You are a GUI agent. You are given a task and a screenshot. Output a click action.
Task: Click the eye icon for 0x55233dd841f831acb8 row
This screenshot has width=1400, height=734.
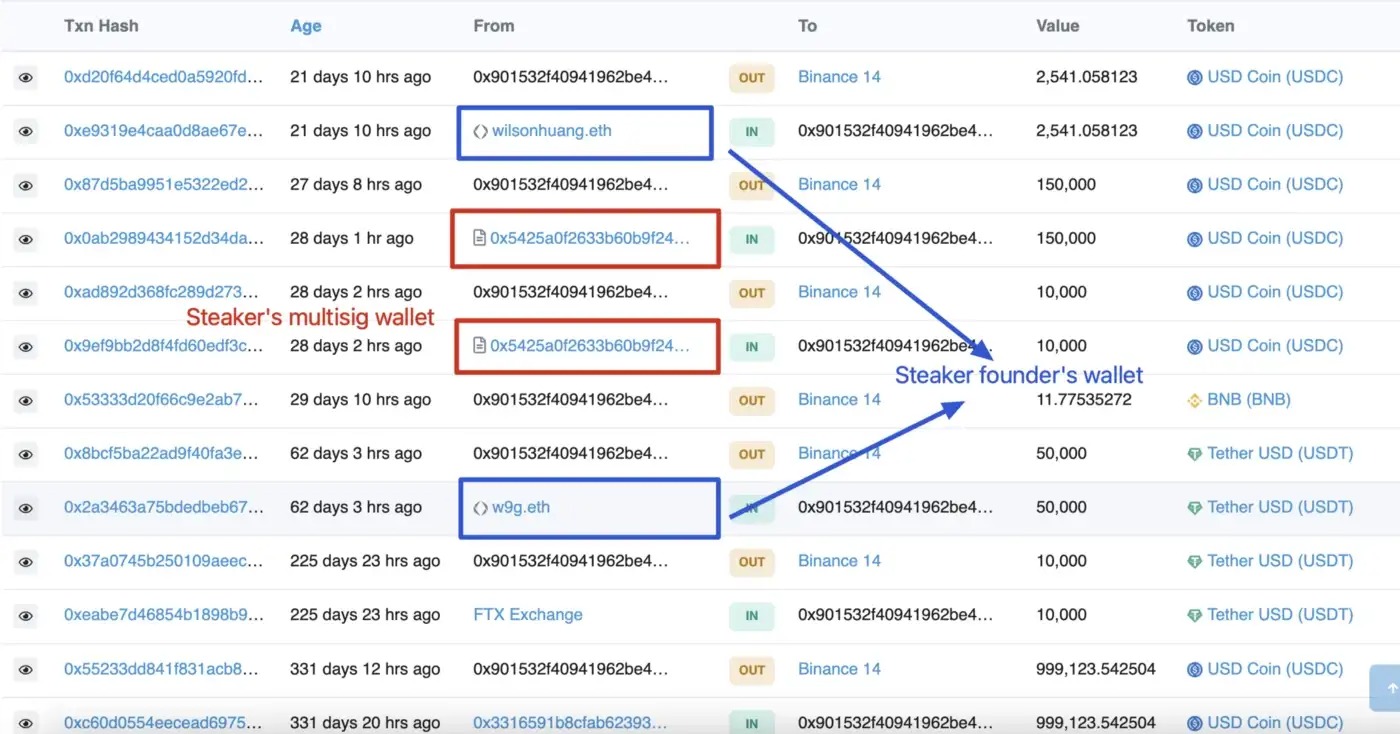tap(26, 670)
